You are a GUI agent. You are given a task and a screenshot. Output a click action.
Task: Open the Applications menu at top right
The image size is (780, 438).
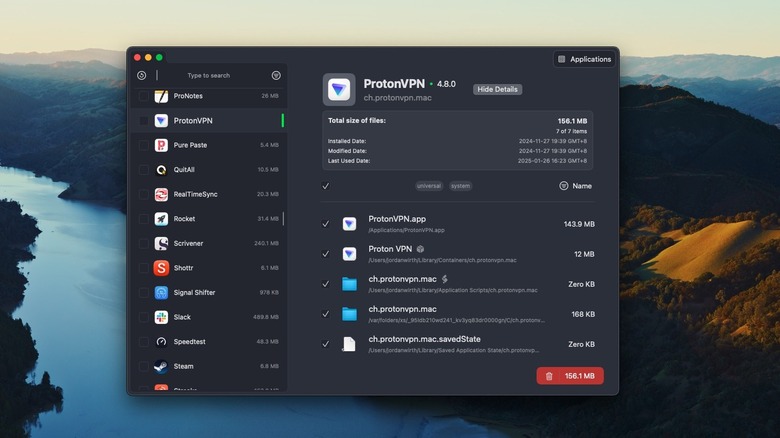click(x=584, y=59)
